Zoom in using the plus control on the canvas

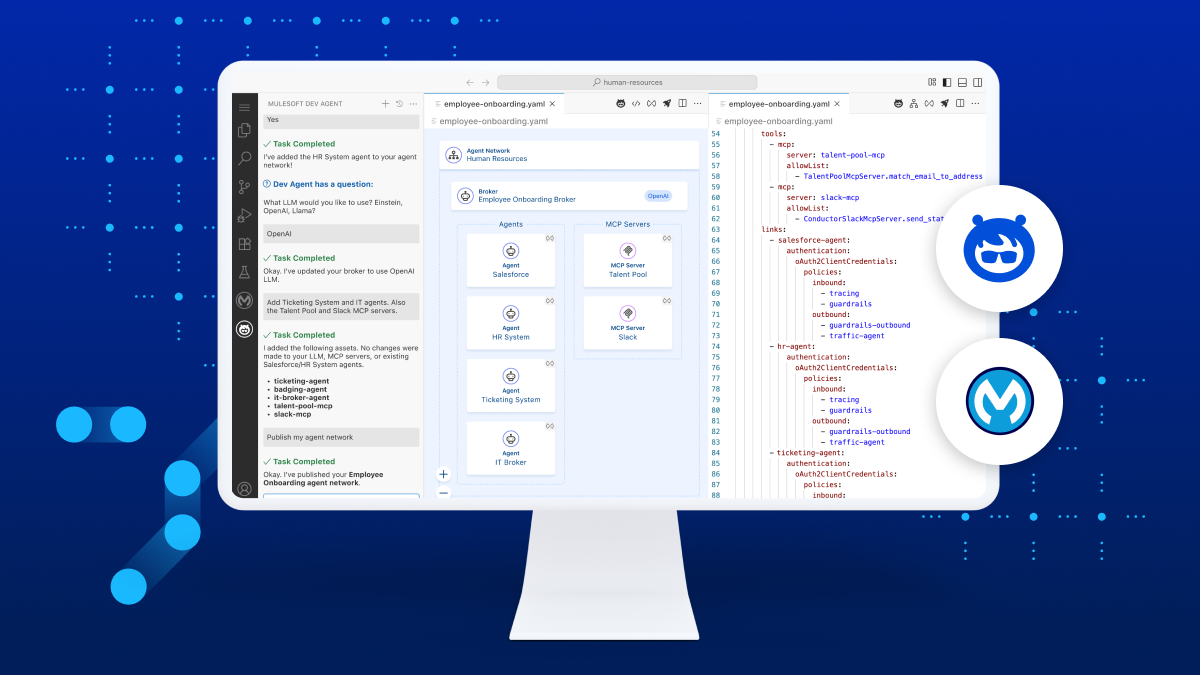click(x=443, y=474)
